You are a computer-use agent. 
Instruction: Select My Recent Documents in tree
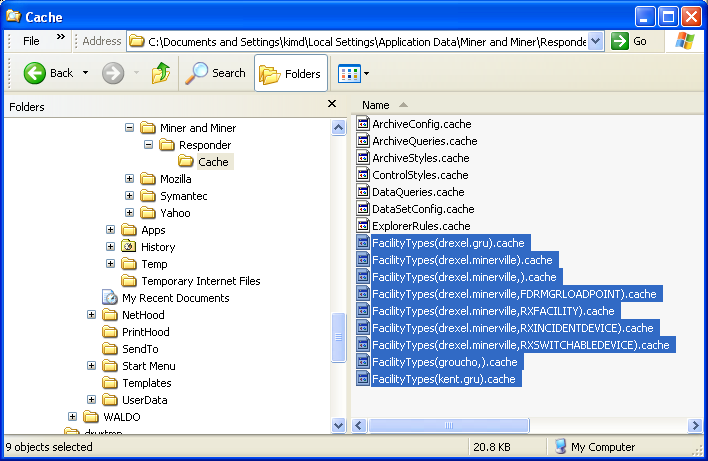175,298
